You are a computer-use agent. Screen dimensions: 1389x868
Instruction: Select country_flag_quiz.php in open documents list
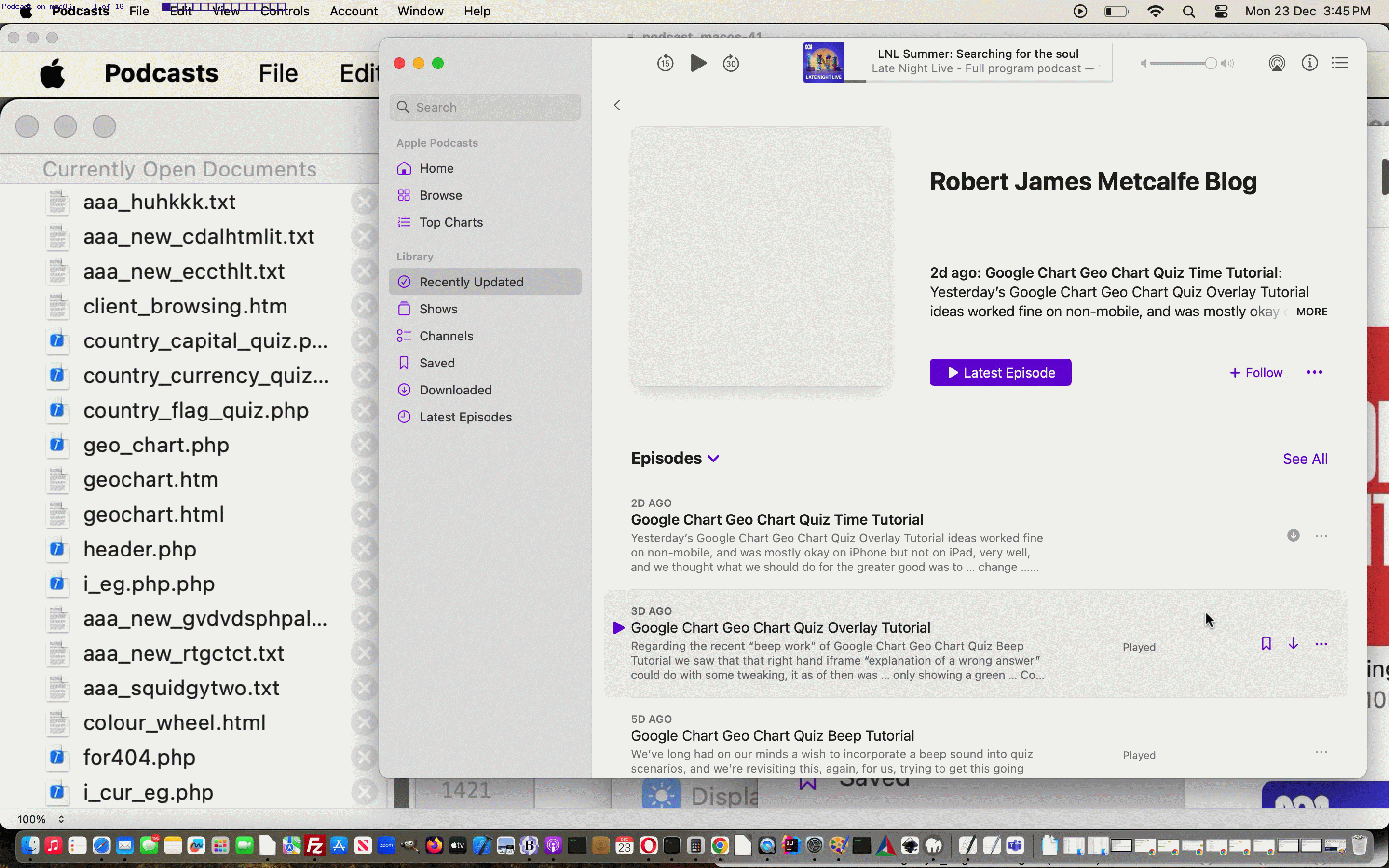pyautogui.click(x=196, y=410)
